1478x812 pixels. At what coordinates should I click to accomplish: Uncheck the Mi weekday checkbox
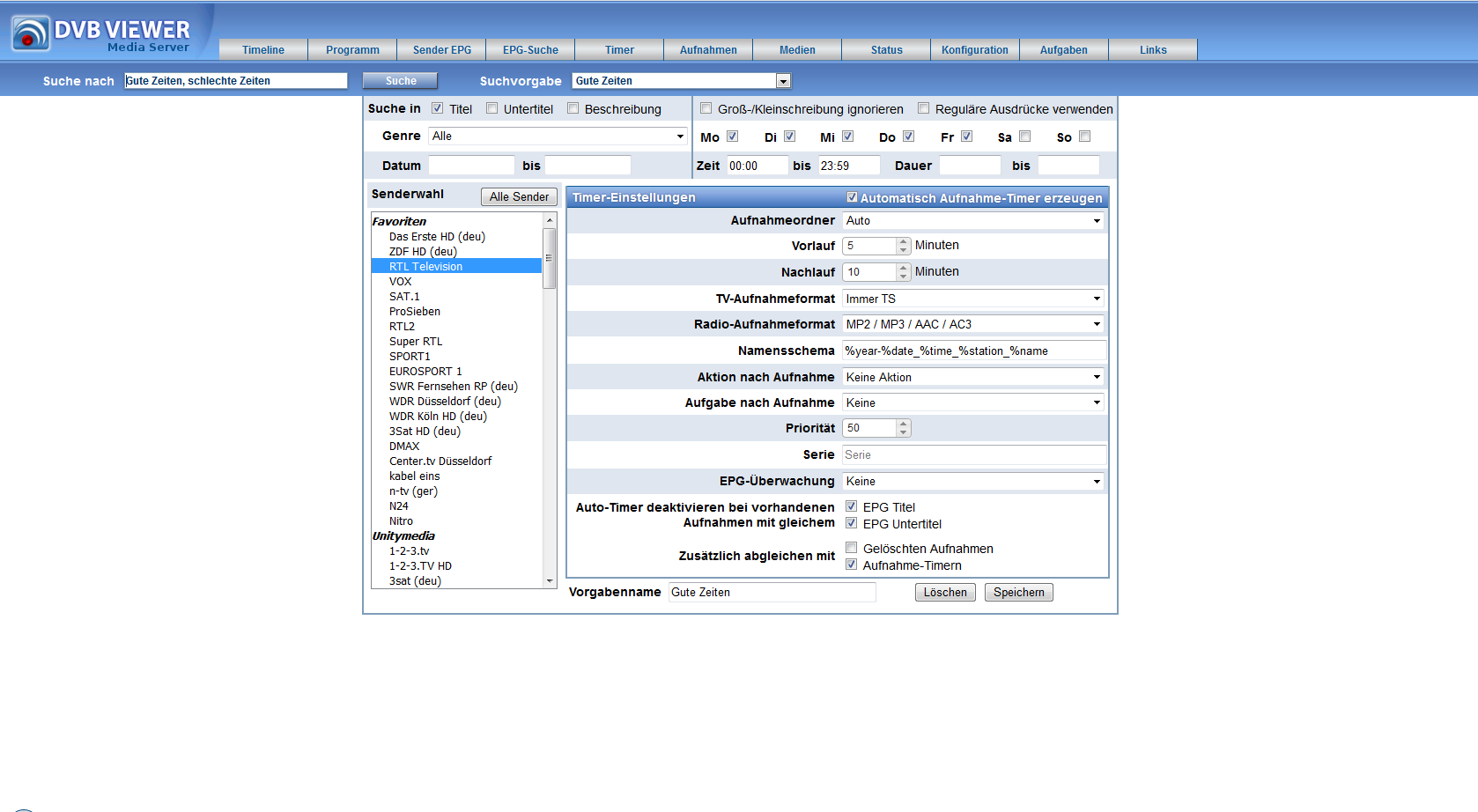point(847,137)
